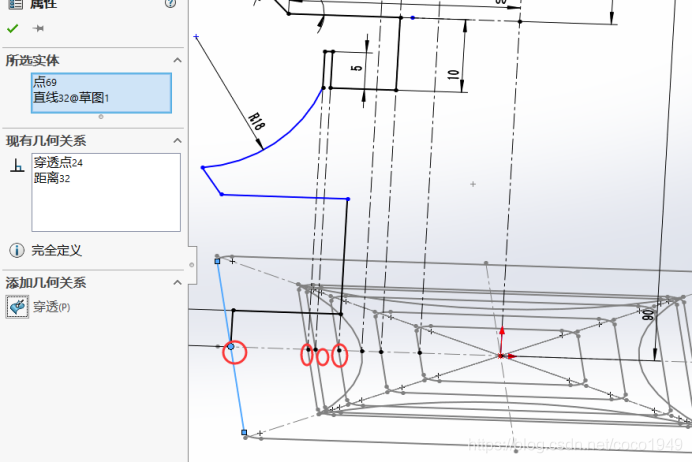Click the blue R18 arc curve
Screen dimensions: 692x463
pos(282,136)
